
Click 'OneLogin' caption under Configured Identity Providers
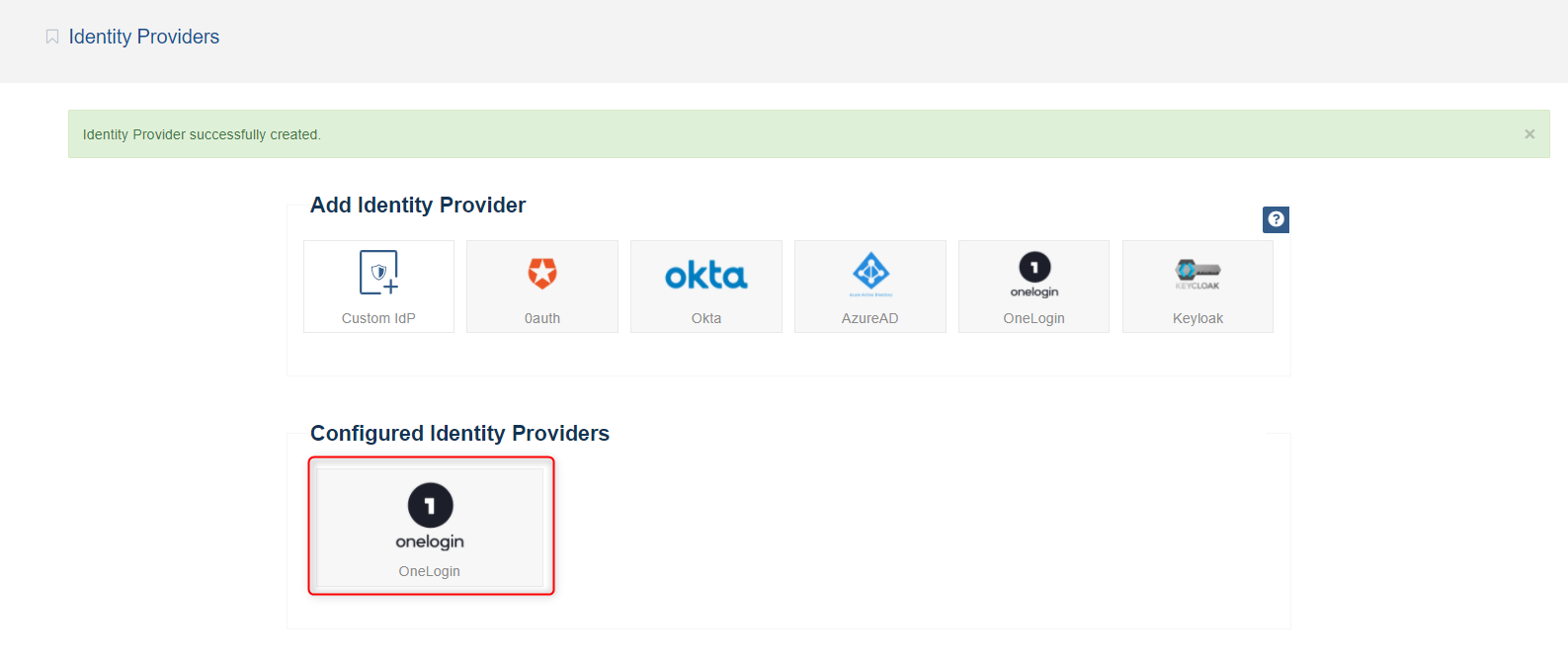429,571
